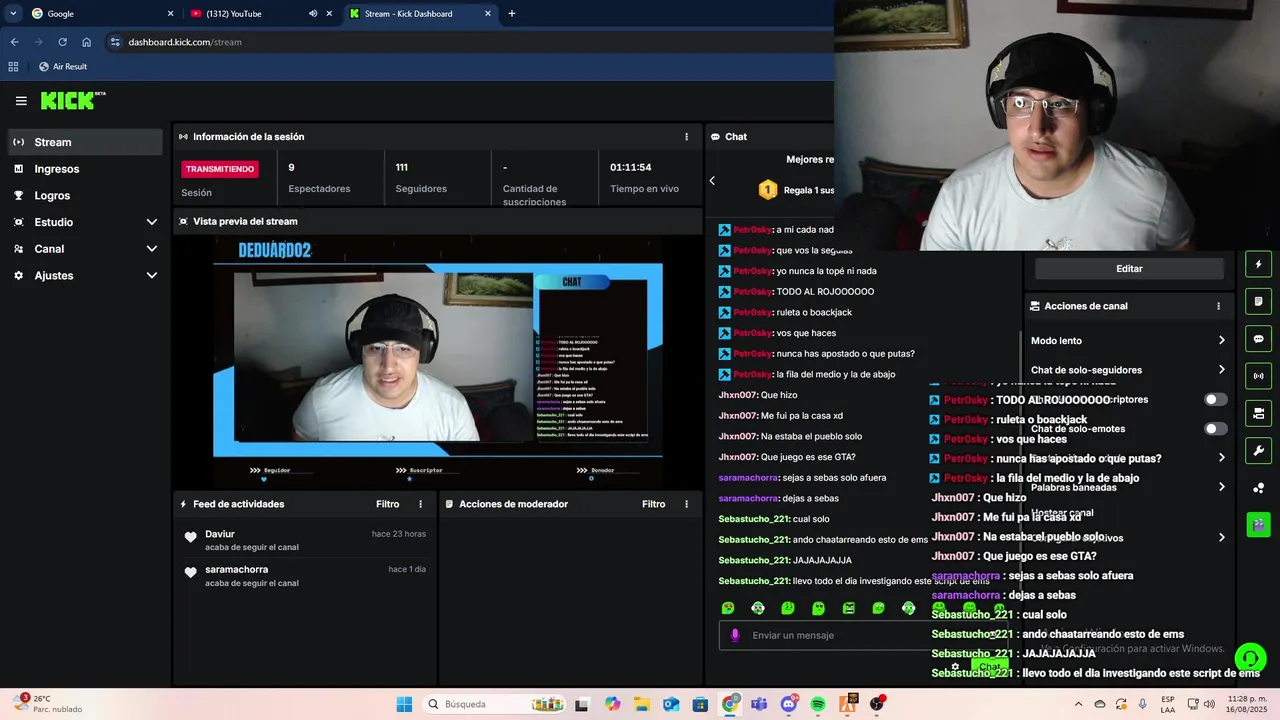Screen dimensions: 1280x720
Task: Select Daviur in the activity feed
Action: point(220,534)
